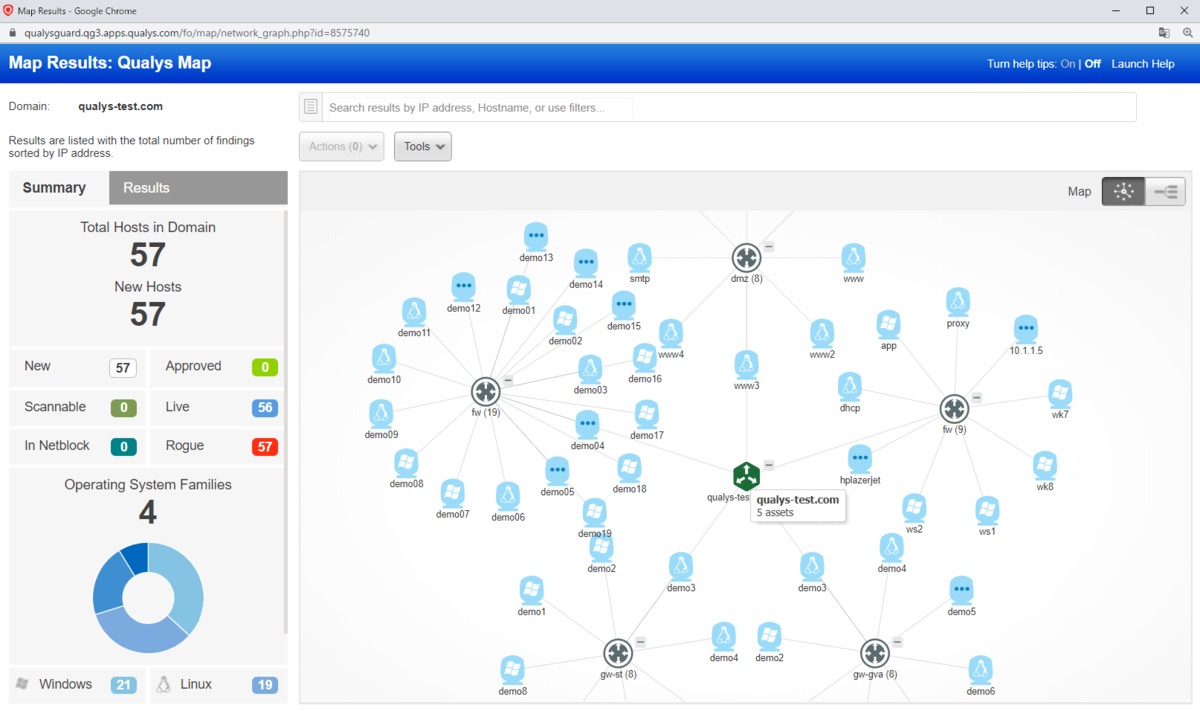The width and height of the screenshot is (1200, 711).
Task: Click the gw-st (8) gateway node
Action: click(618, 654)
